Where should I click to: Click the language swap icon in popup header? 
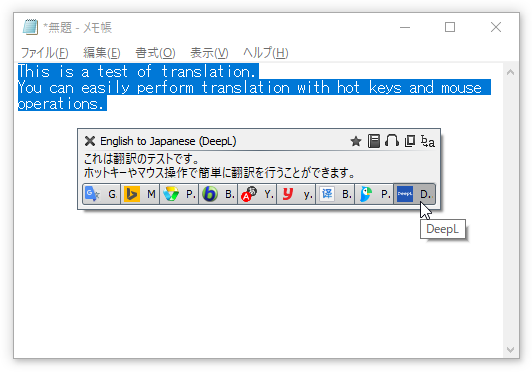[x=428, y=141]
